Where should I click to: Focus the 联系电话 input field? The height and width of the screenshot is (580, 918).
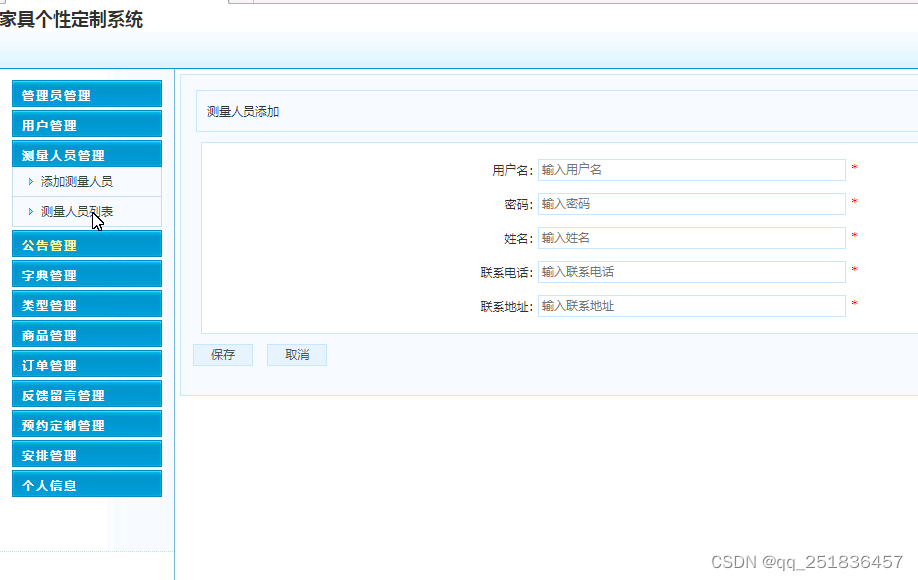click(691, 272)
